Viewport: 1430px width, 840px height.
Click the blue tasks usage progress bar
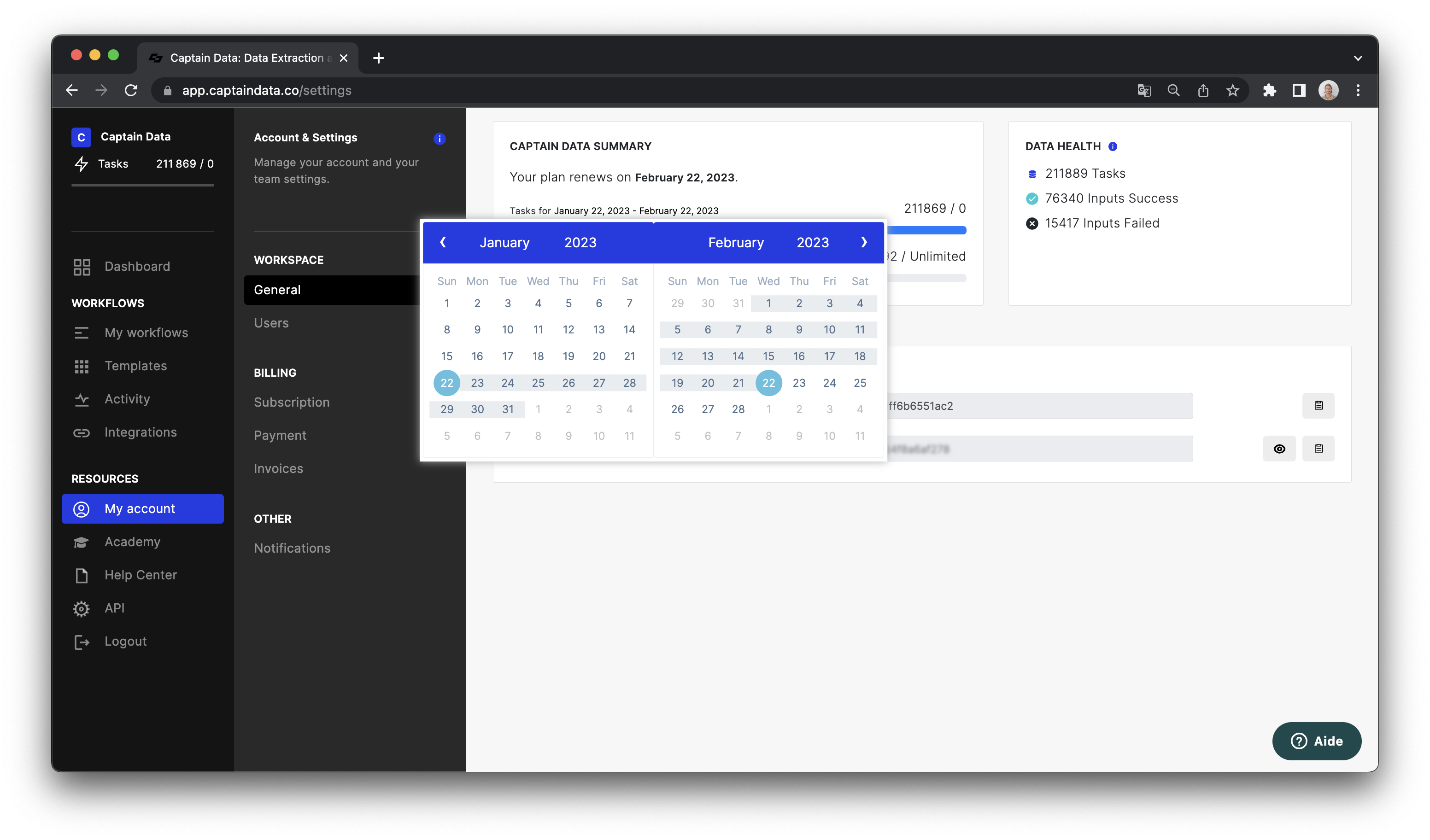point(926,230)
